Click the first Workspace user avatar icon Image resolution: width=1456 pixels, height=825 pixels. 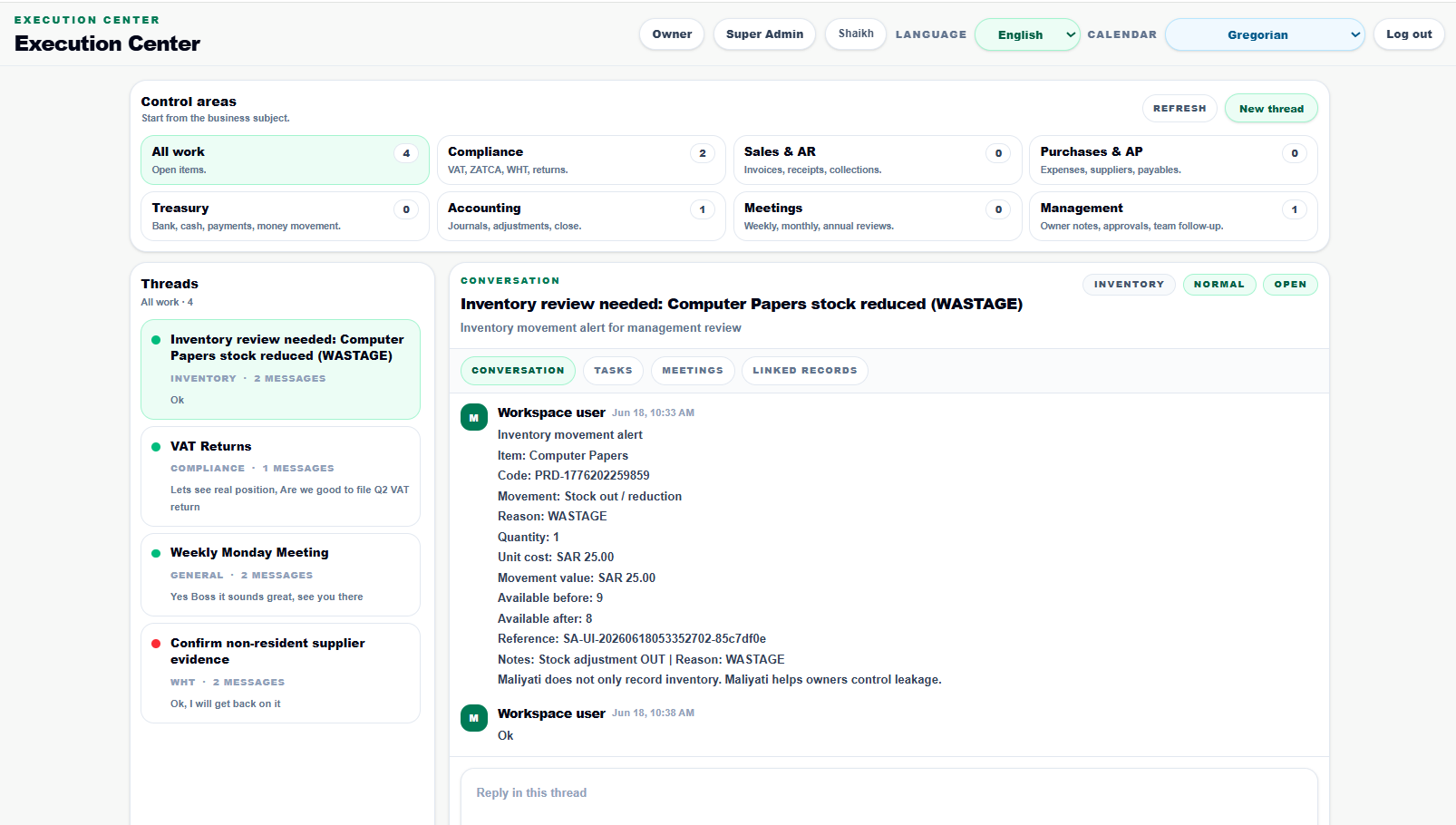(474, 418)
